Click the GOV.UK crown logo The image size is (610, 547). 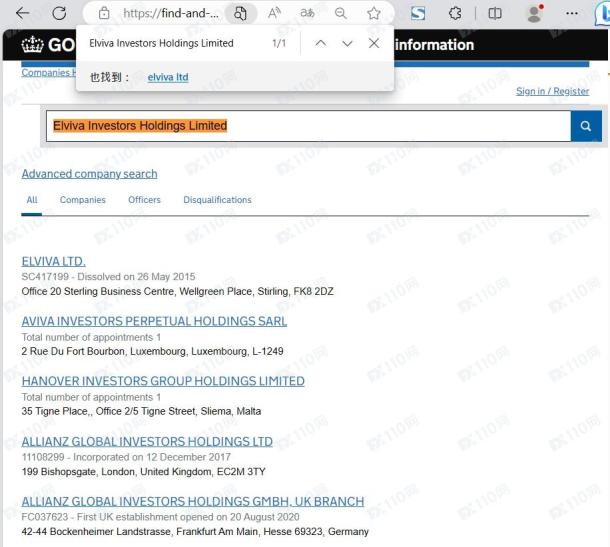(32, 44)
